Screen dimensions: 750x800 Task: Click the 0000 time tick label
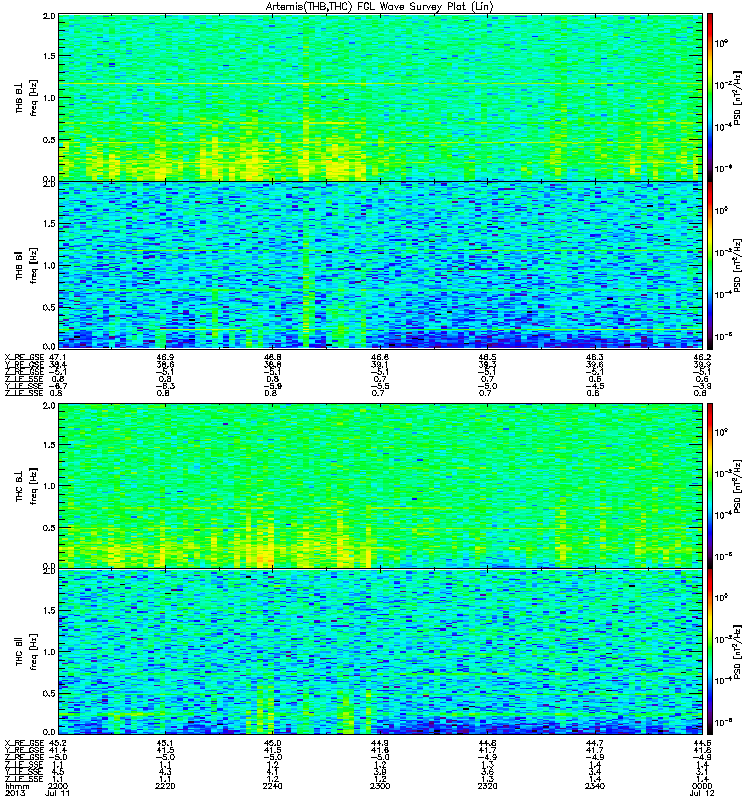click(x=702, y=786)
